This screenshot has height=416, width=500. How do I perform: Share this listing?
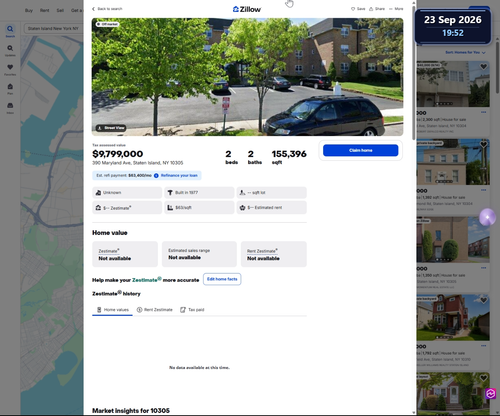[377, 9]
